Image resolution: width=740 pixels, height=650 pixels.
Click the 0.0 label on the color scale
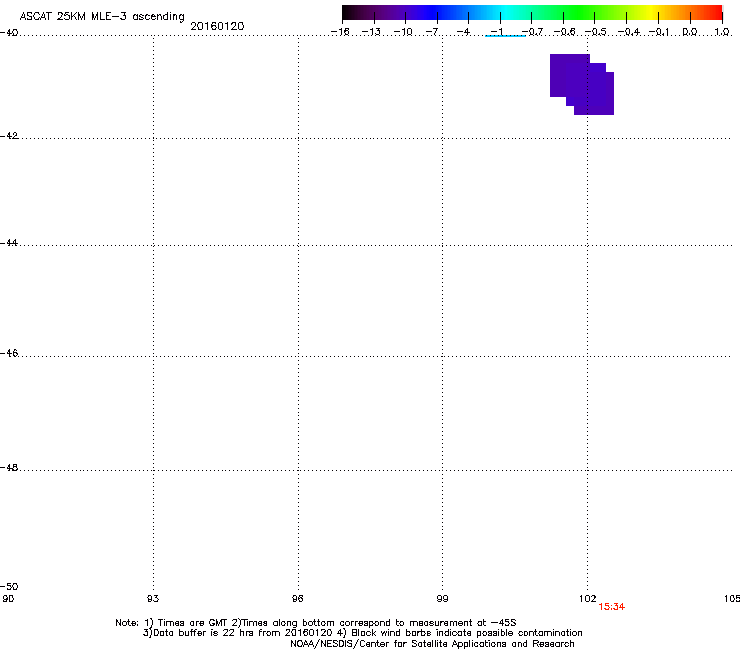pos(690,32)
